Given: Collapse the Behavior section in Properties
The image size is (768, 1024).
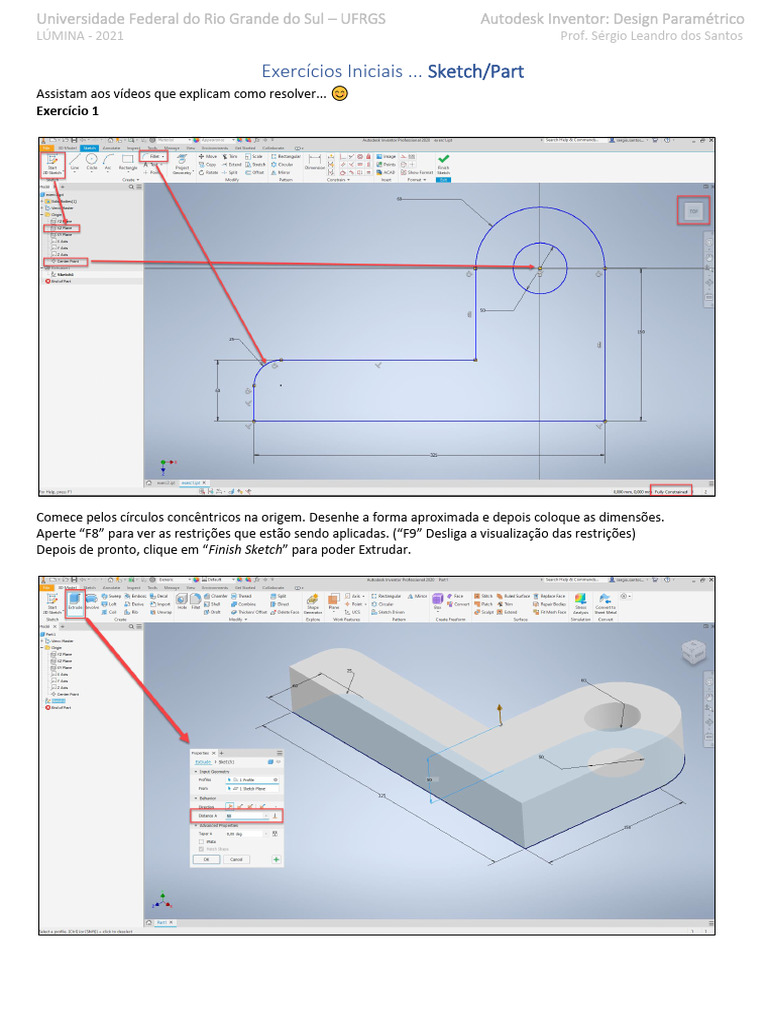Looking at the screenshot, I should (196, 798).
